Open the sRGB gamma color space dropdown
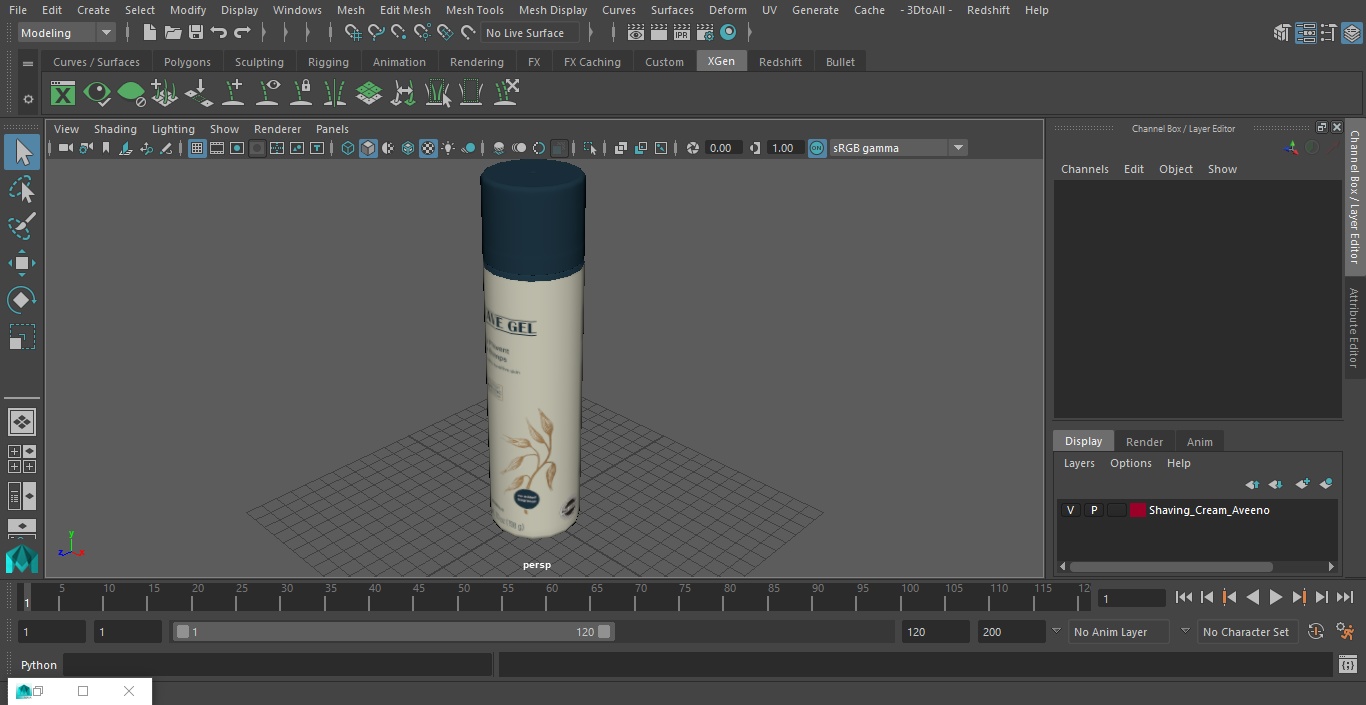Image resolution: width=1366 pixels, height=705 pixels. 897,148
